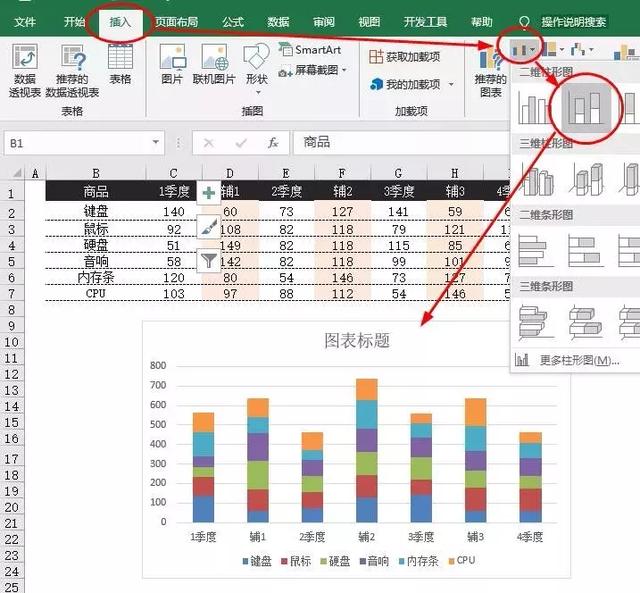Screen dimensions: 640x593
Task: Click the SmartArt button
Action: coord(310,50)
